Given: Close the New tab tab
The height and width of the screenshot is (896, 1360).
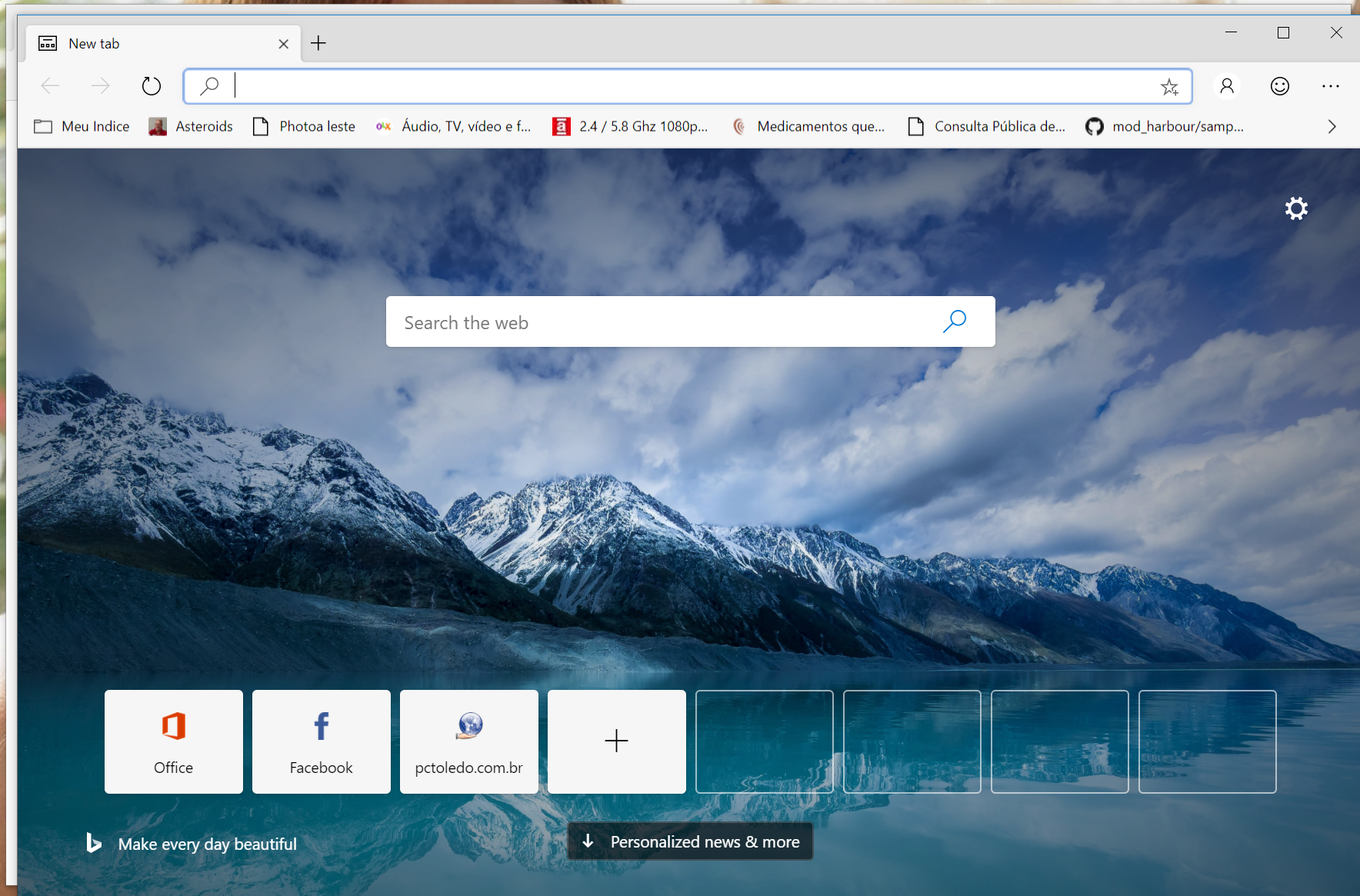Looking at the screenshot, I should 284,44.
